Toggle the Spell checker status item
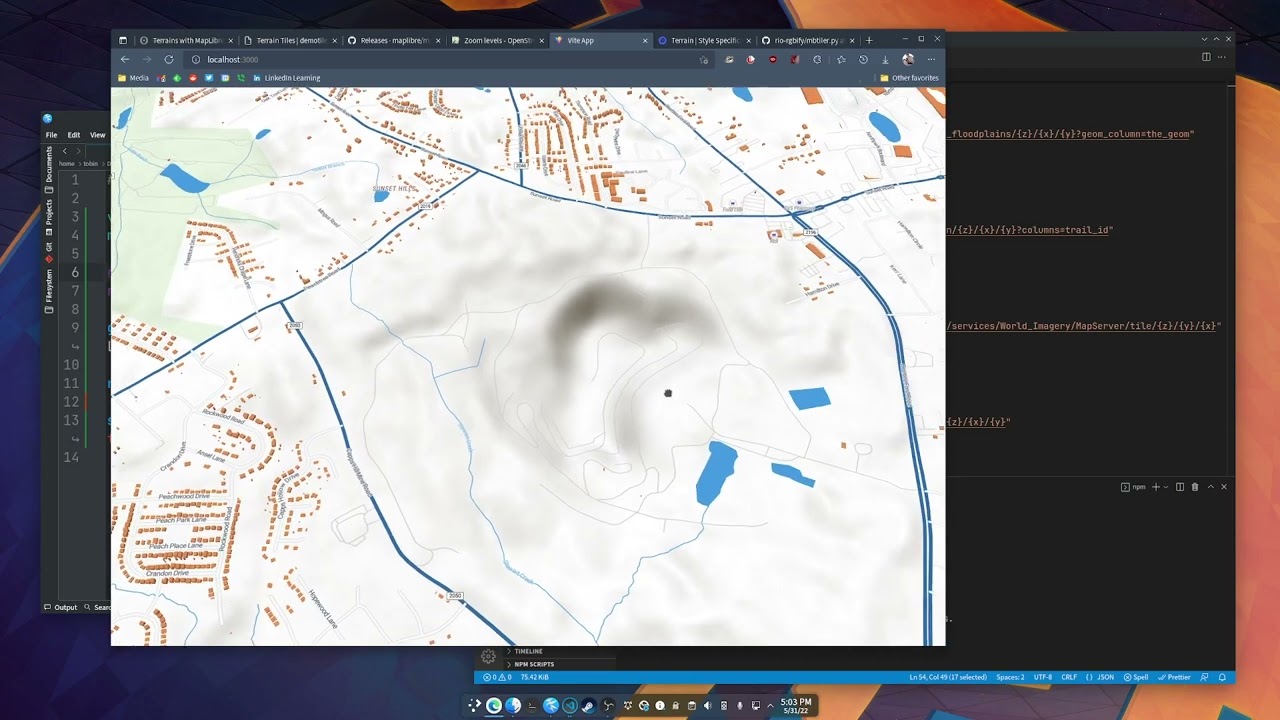 [x=1136, y=677]
